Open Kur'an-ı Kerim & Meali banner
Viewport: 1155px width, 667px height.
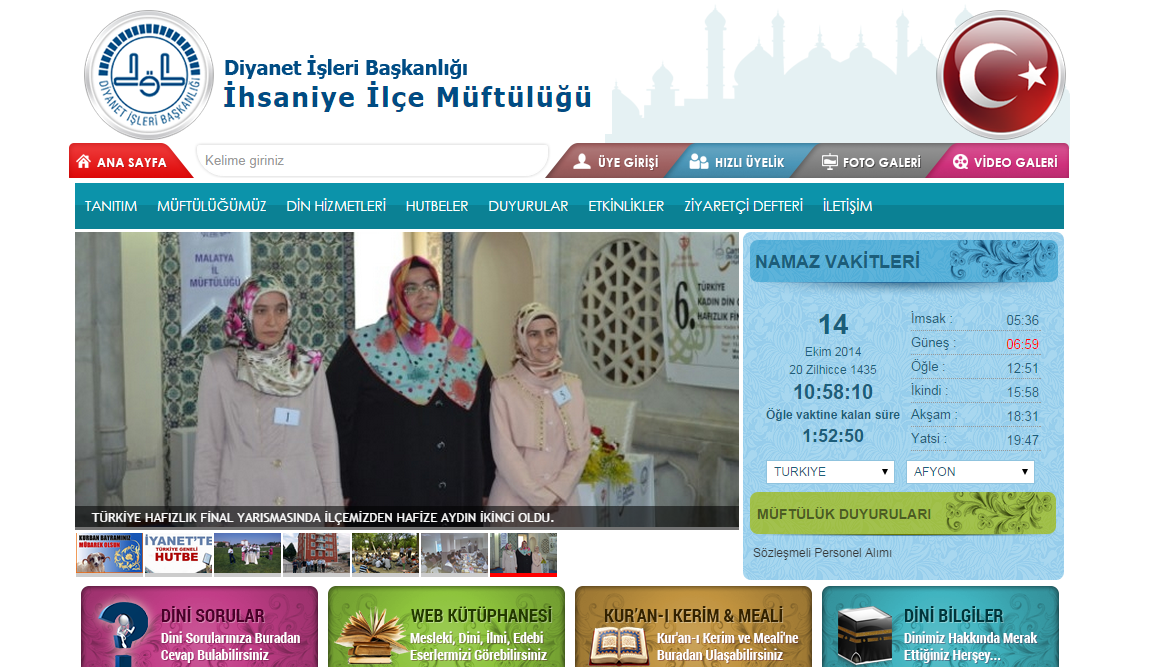click(x=693, y=627)
